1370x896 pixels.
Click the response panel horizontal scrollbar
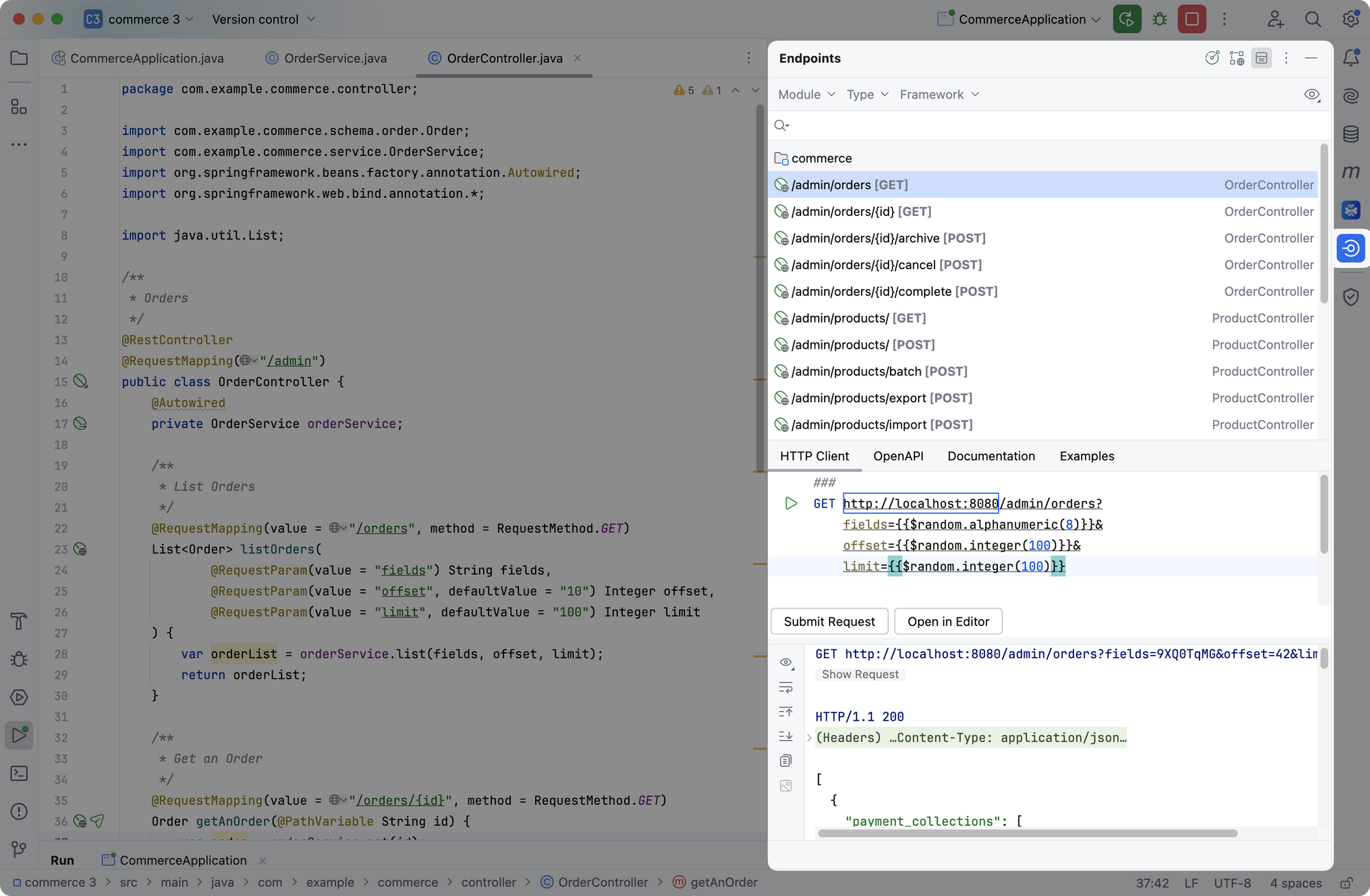(1027, 834)
